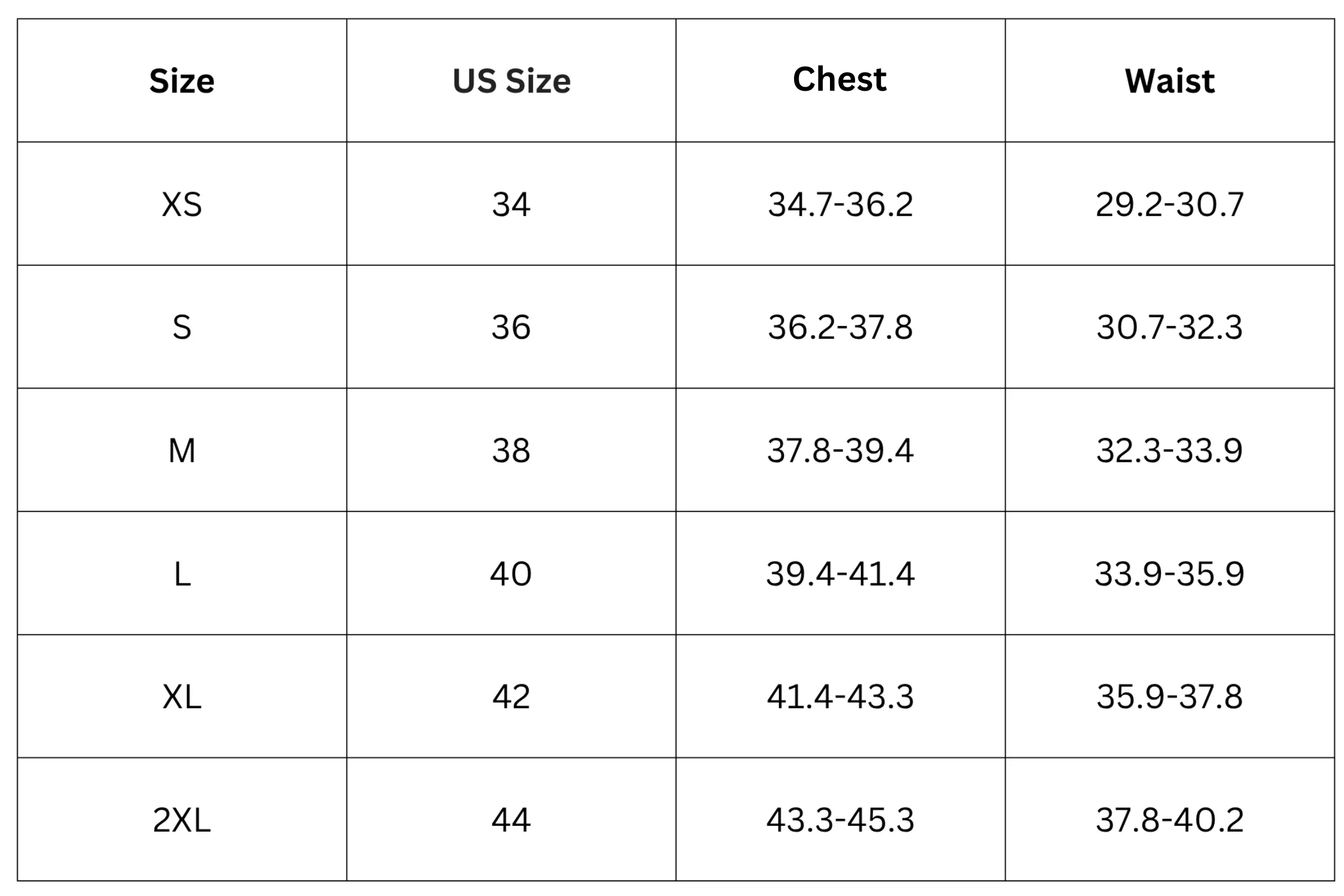1344x896 pixels.
Task: Select the 2XL size cell
Action: point(181,820)
